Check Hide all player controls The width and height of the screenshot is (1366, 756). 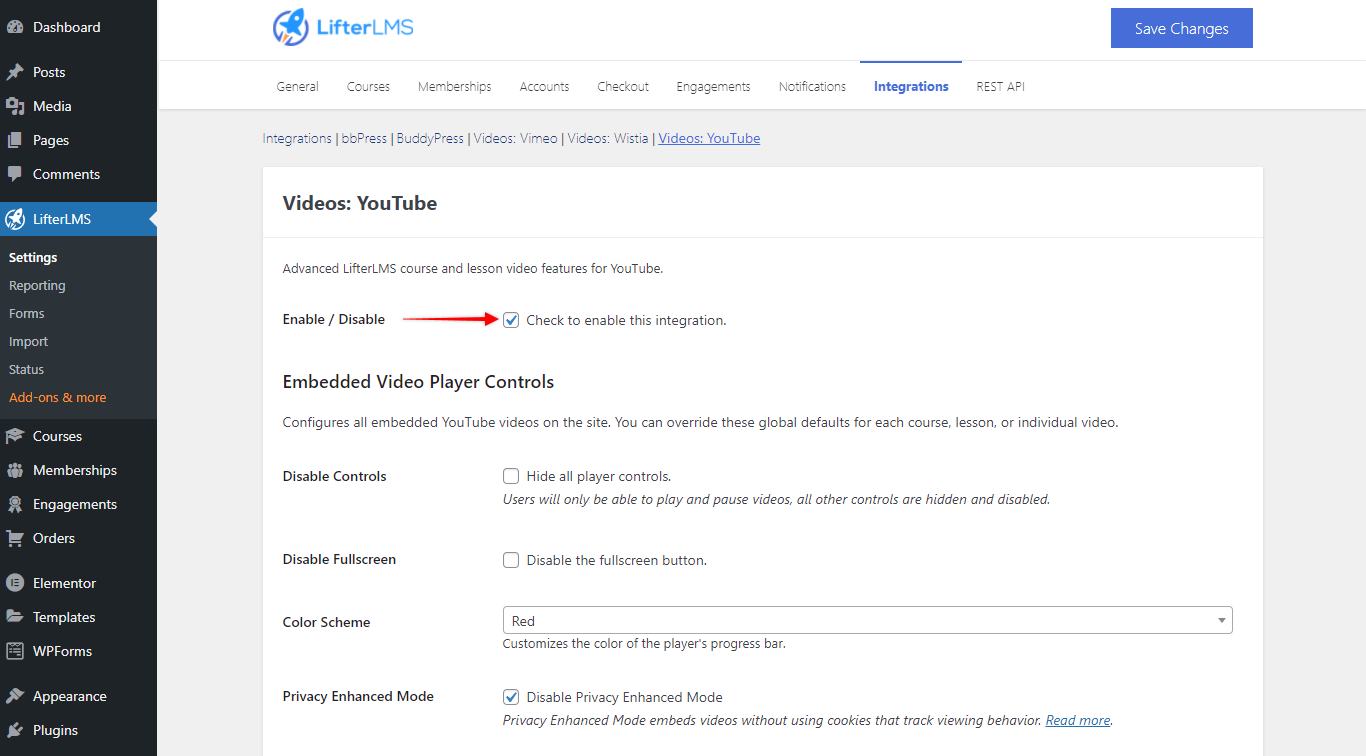click(x=511, y=476)
